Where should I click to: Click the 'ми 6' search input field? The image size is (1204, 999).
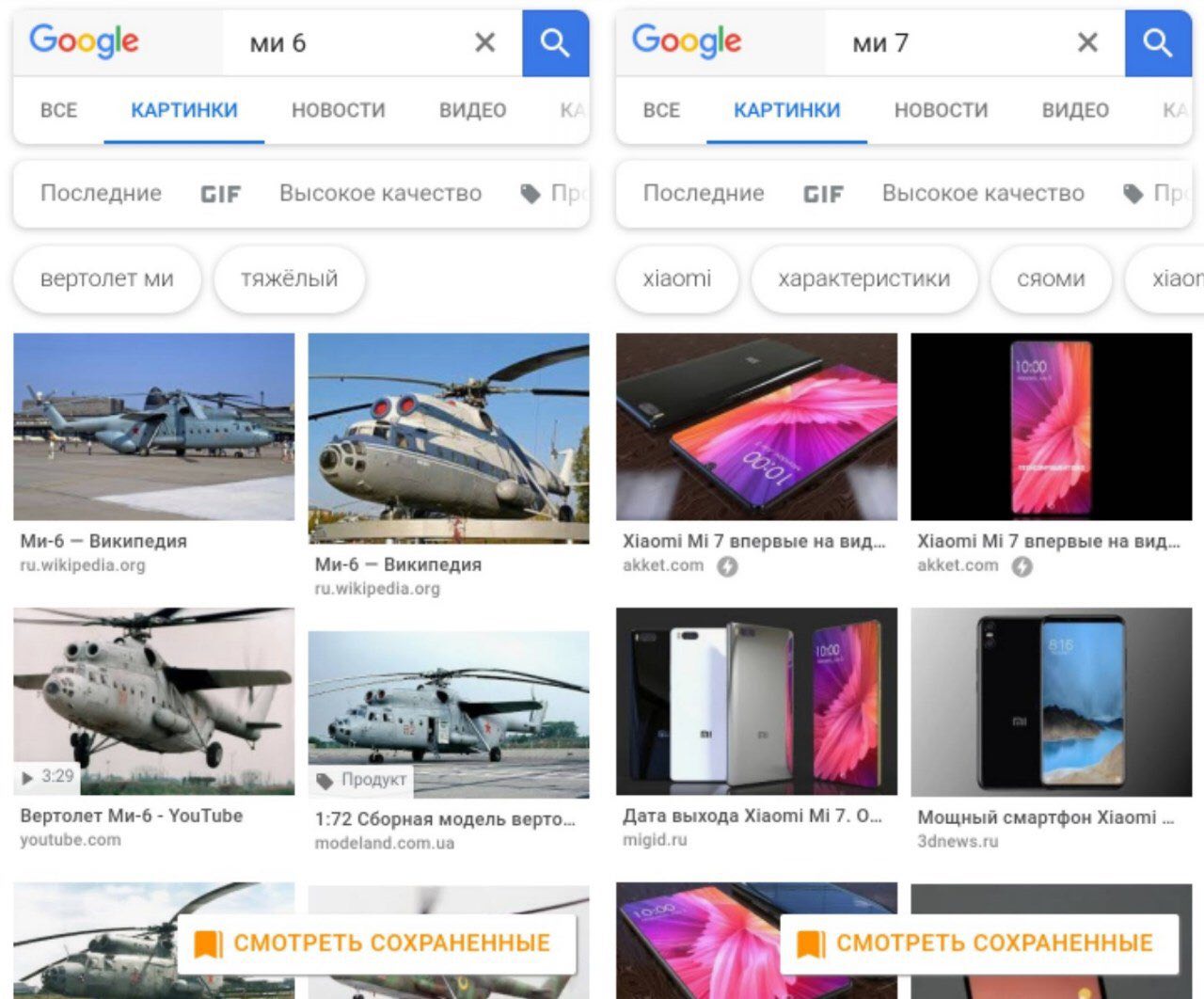[348, 43]
